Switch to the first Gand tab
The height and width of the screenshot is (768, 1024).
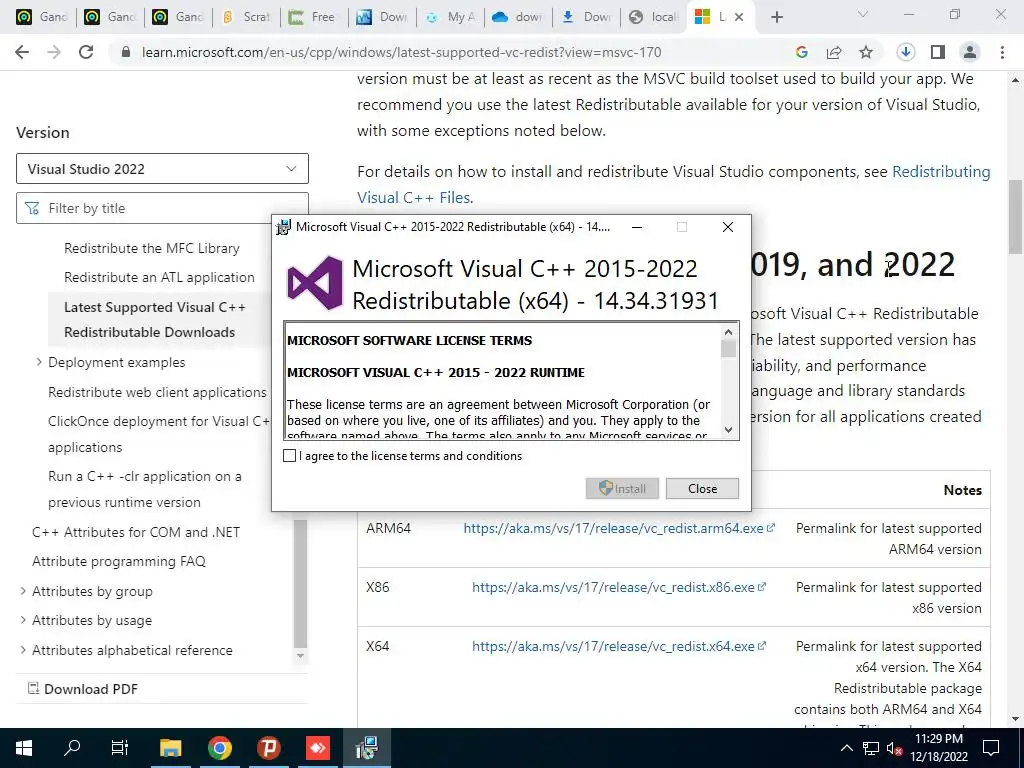[40, 17]
